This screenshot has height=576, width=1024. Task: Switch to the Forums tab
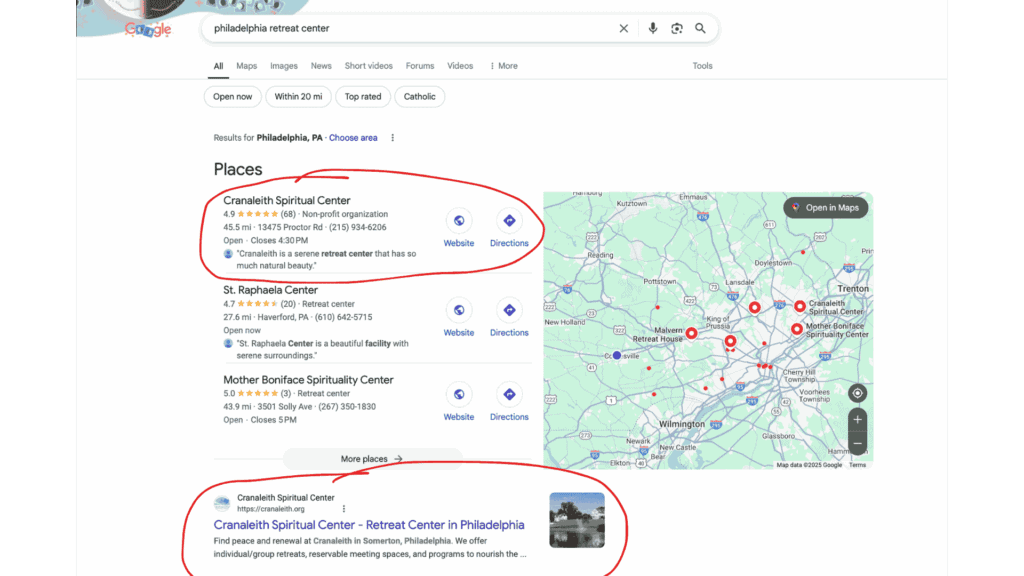419,66
